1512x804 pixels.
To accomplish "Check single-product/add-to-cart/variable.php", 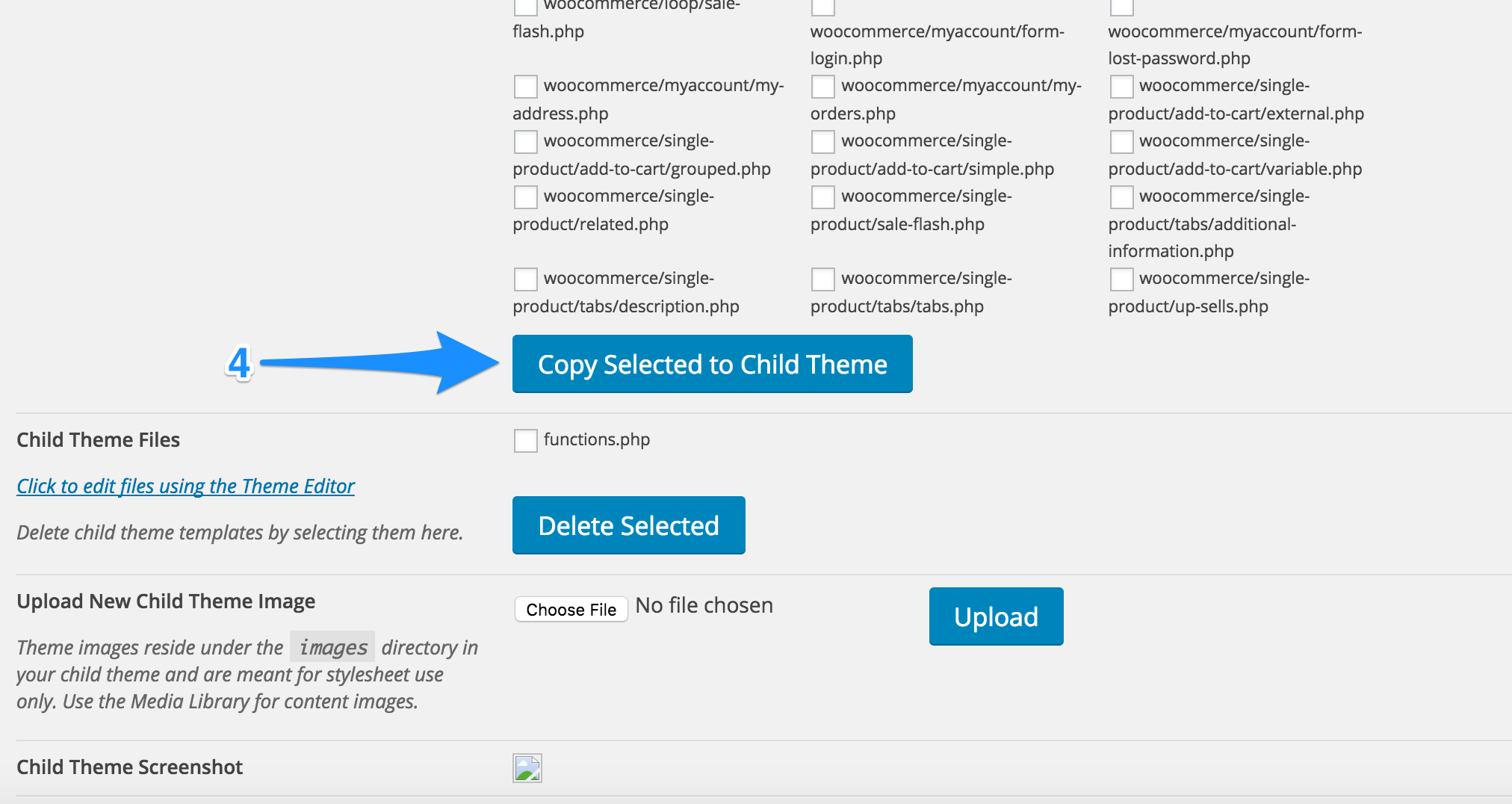I will 1121,141.
